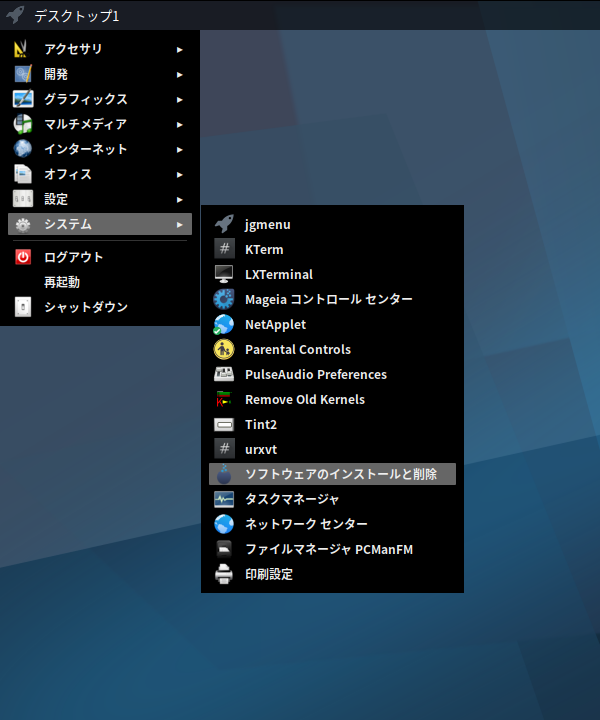This screenshot has width=600, height=720.
Task: Click the Tint2 panel icon
Action: pos(224,425)
